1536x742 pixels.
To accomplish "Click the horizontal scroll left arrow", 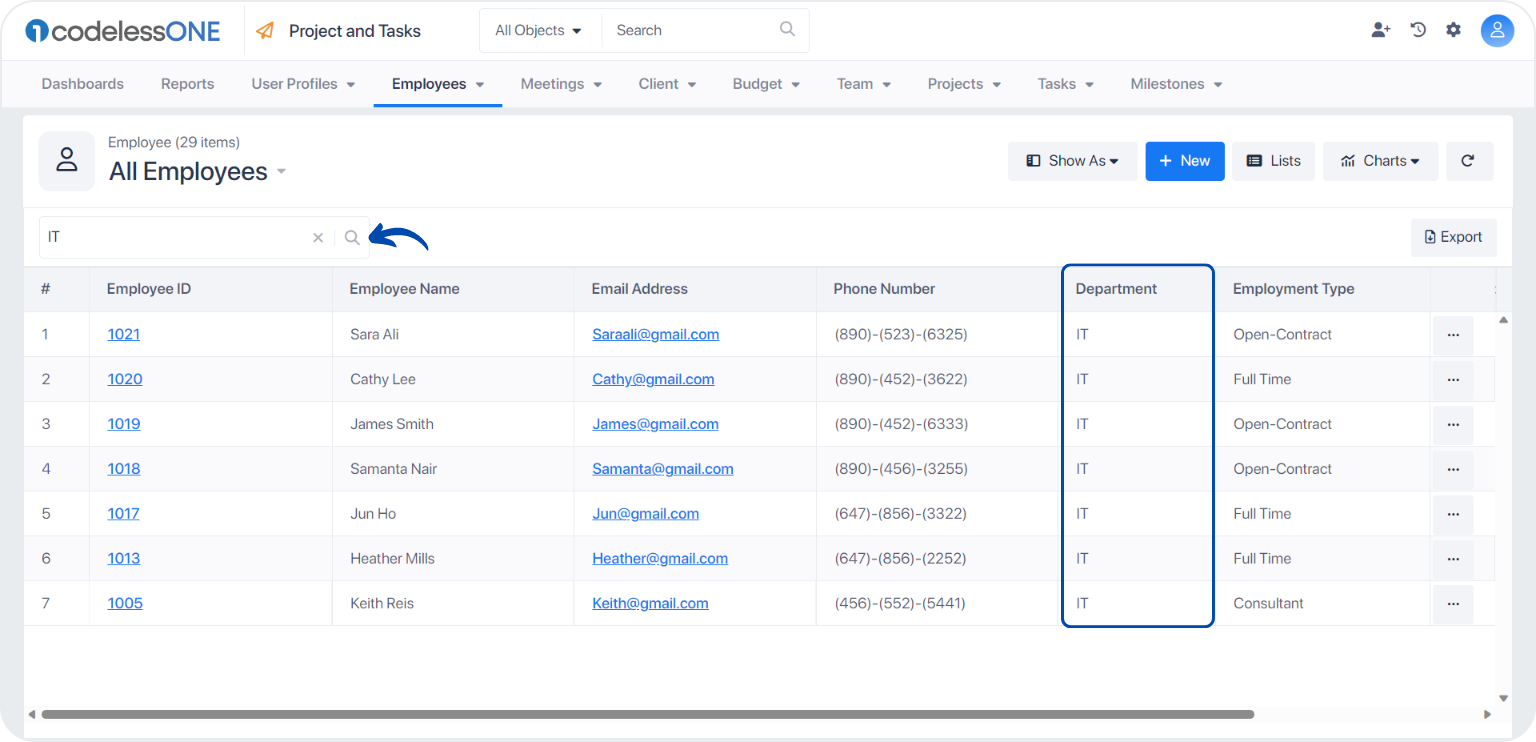I will pos(31,714).
